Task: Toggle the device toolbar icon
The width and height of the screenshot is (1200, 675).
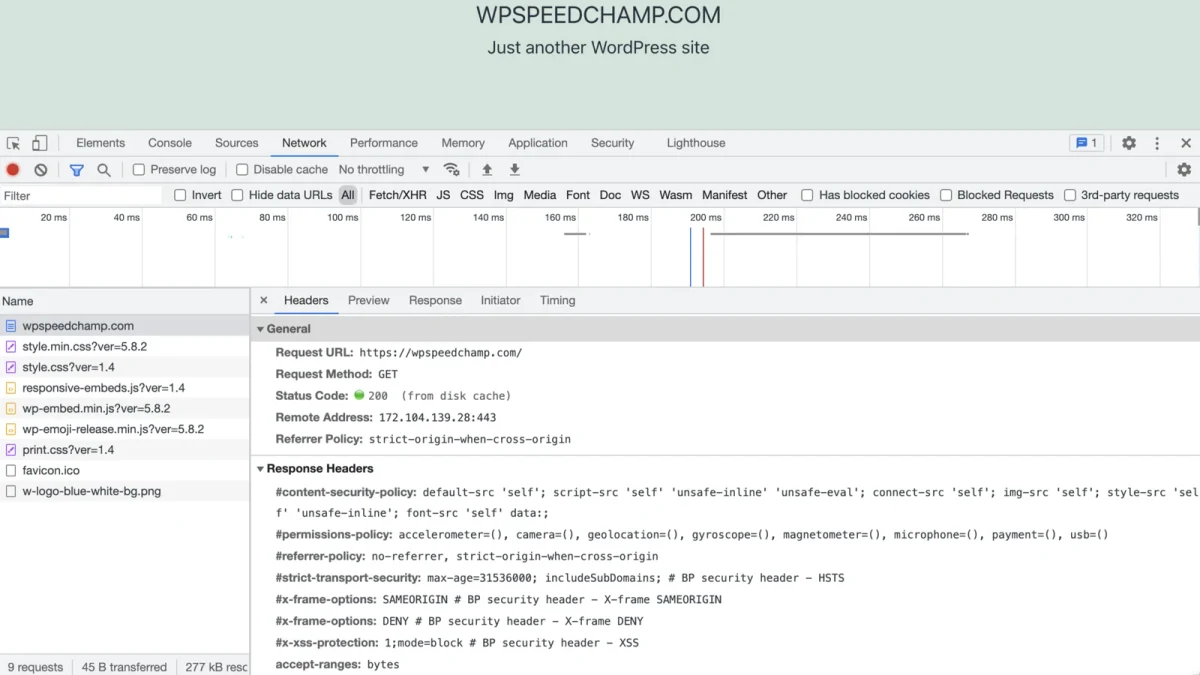Action: point(39,143)
